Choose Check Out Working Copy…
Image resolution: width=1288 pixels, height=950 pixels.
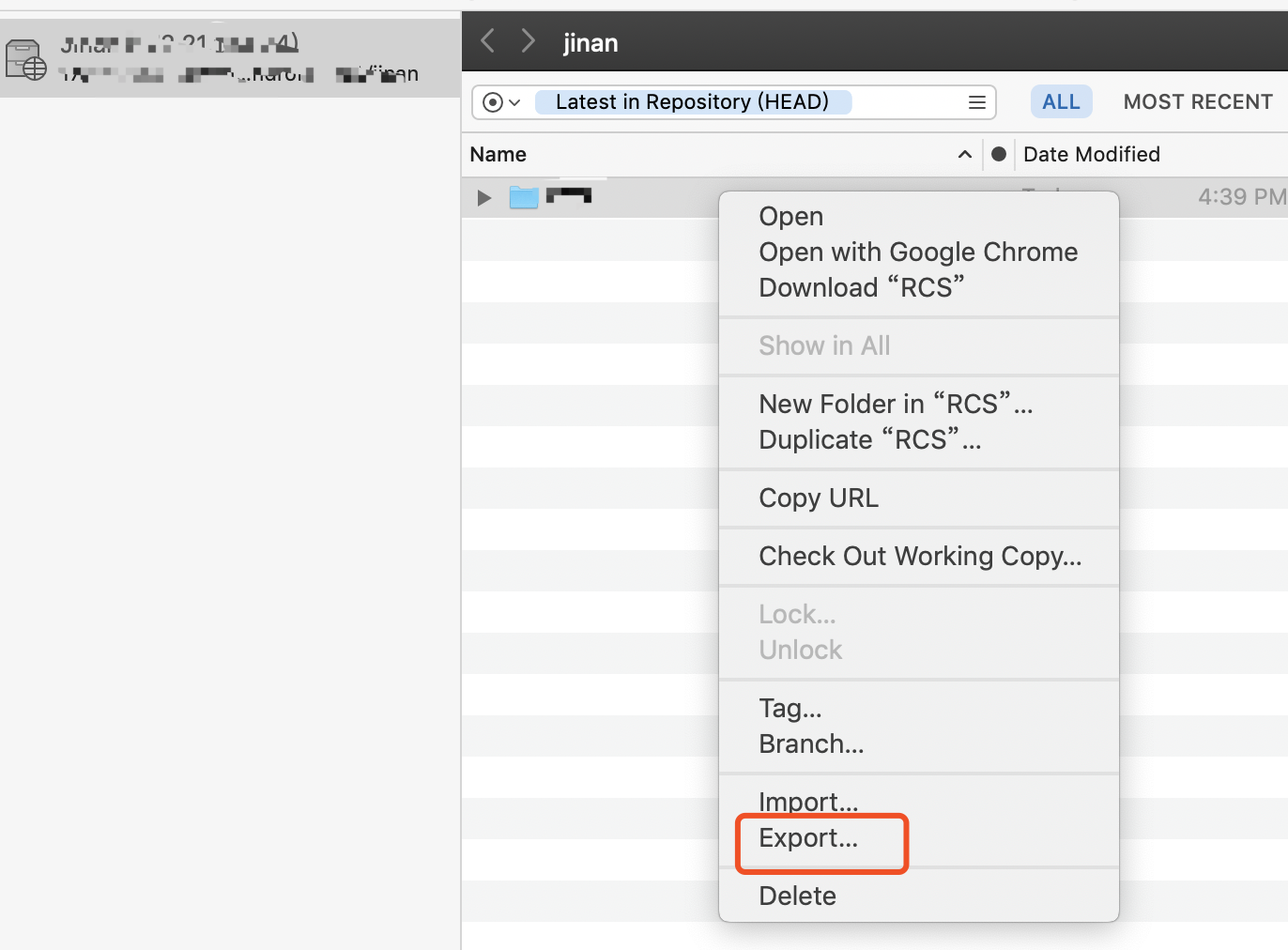[920, 556]
